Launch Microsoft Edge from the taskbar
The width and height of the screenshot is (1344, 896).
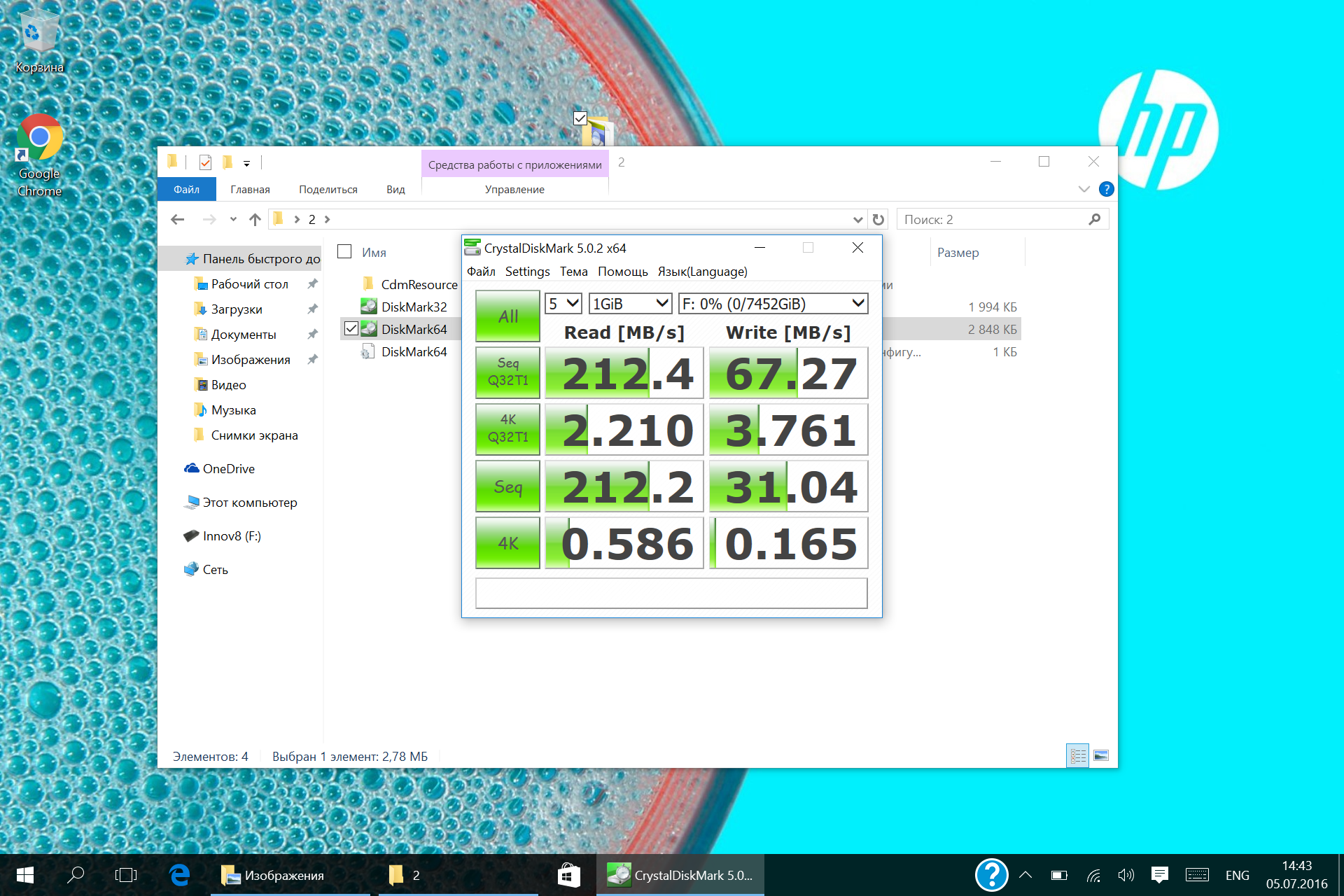pos(180,875)
